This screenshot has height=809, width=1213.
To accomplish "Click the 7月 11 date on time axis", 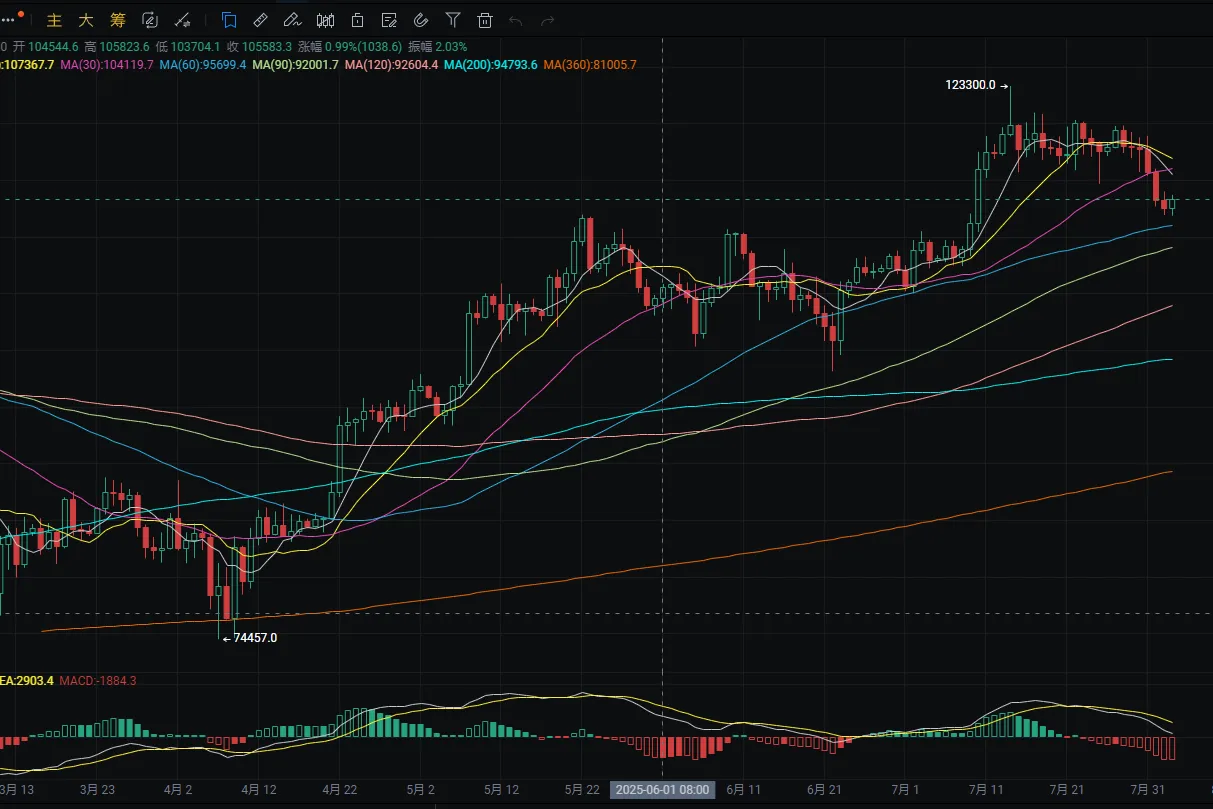I will pos(986,790).
